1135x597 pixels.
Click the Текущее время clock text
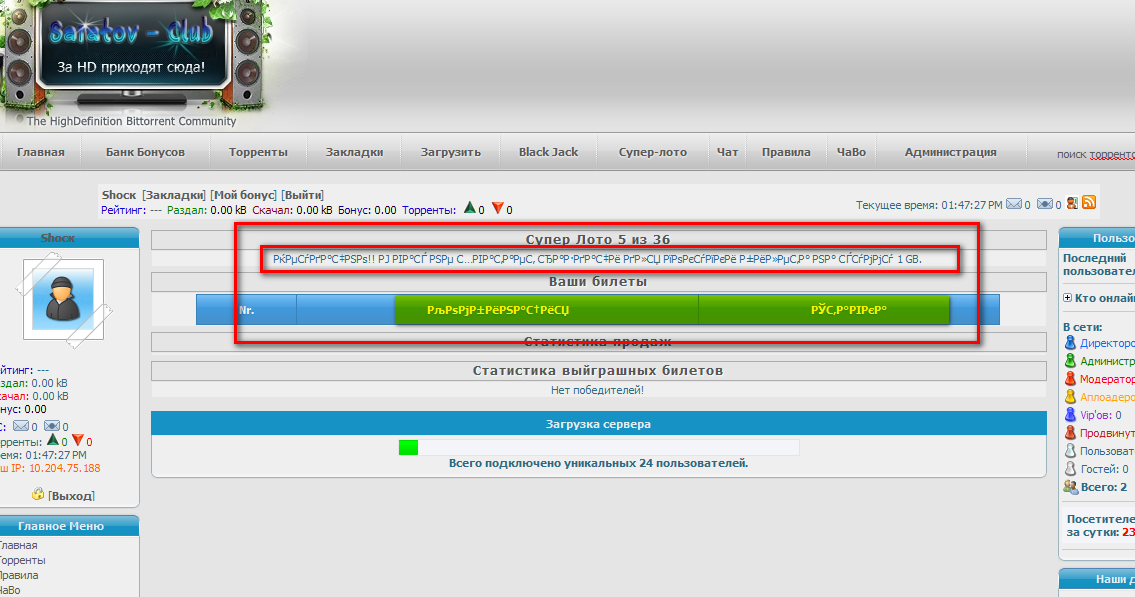[929, 205]
